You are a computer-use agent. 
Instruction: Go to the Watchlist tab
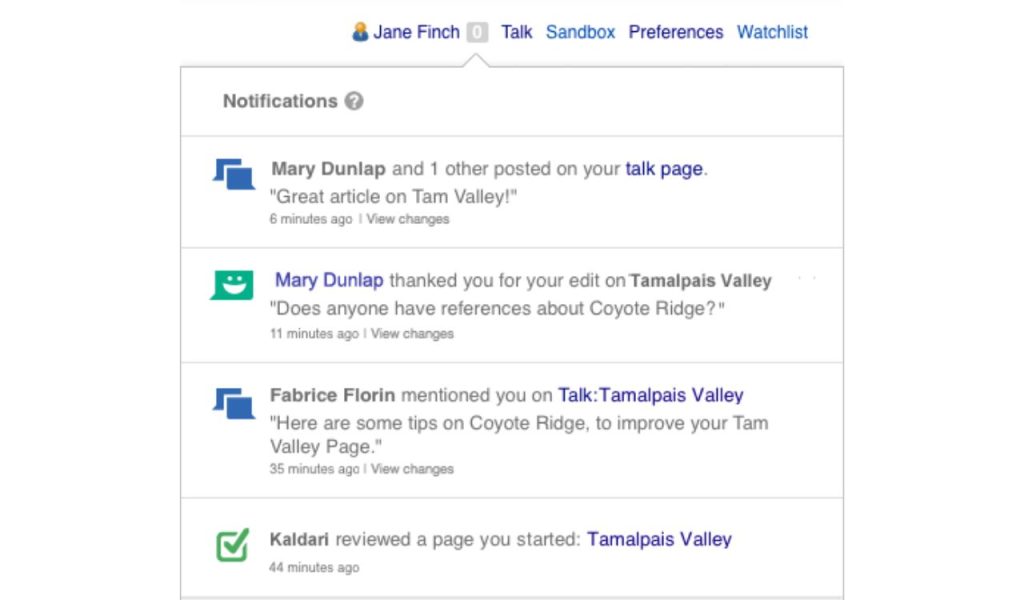772,31
